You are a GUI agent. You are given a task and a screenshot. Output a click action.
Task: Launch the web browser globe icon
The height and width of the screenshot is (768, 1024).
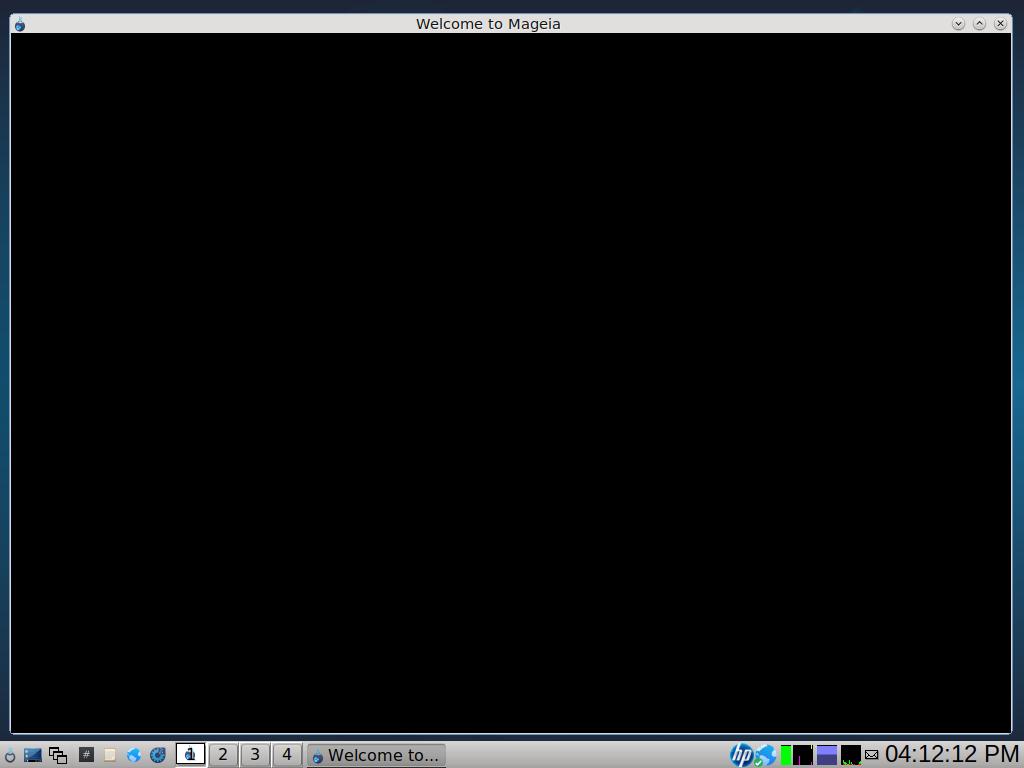click(x=134, y=755)
